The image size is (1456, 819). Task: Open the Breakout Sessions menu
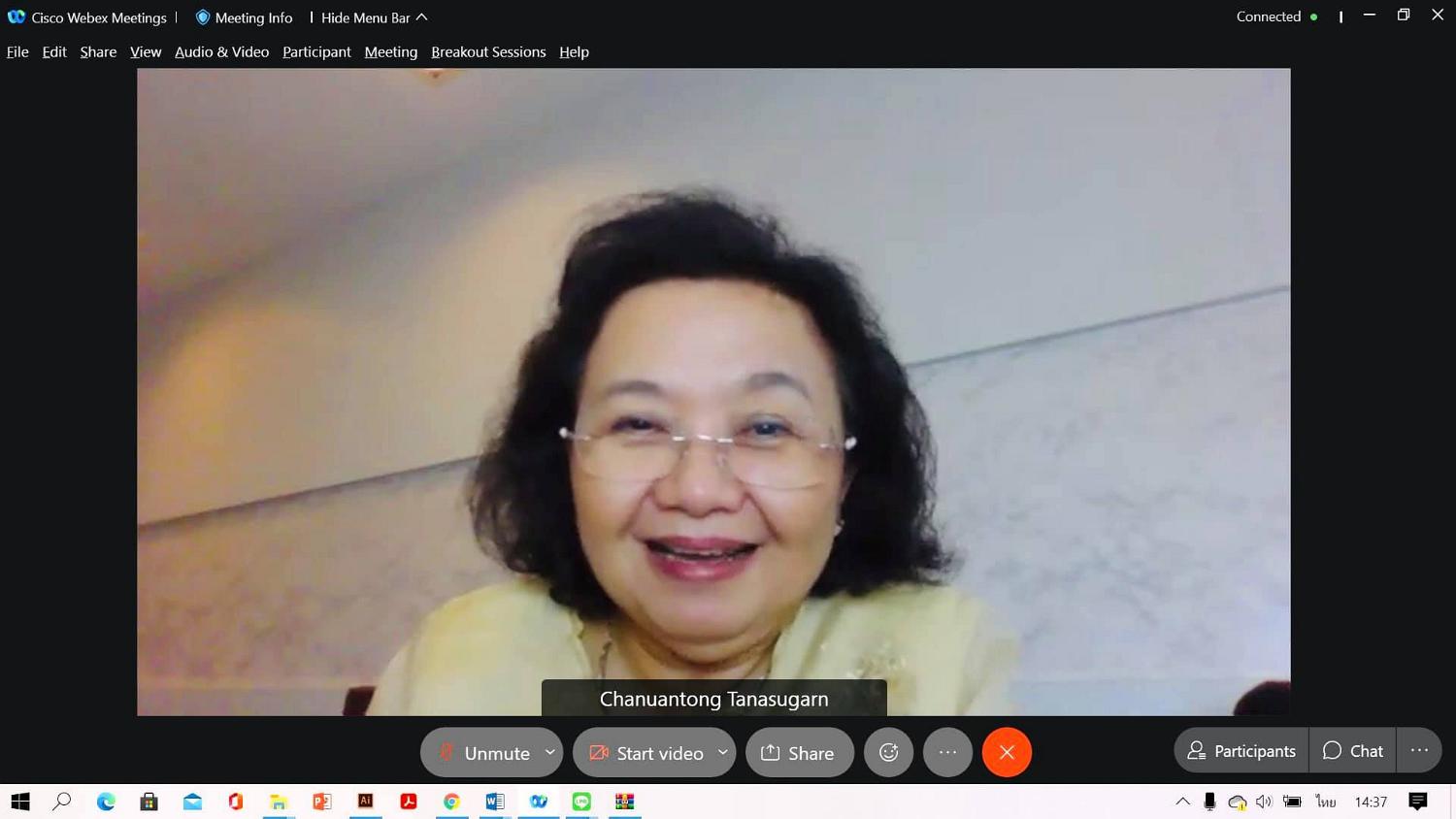click(x=488, y=52)
